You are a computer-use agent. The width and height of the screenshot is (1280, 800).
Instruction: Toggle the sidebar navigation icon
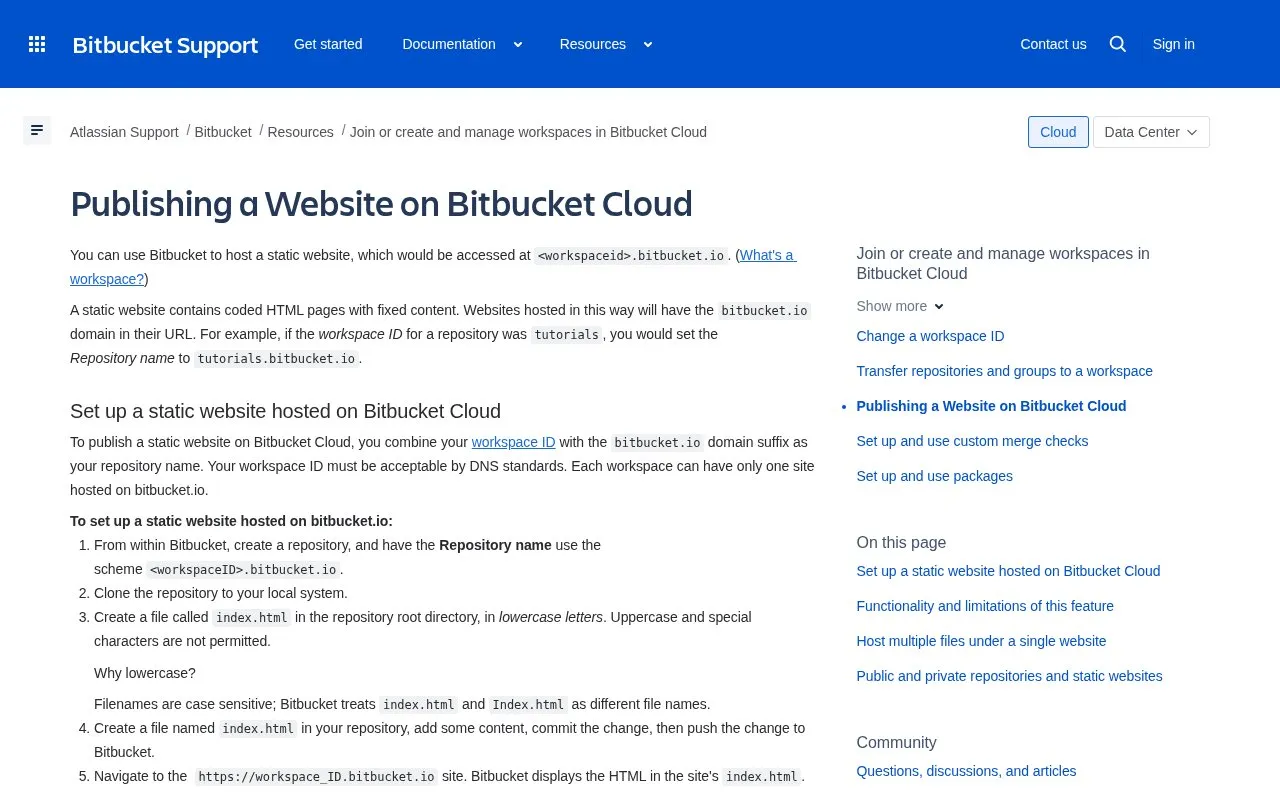coord(37,130)
